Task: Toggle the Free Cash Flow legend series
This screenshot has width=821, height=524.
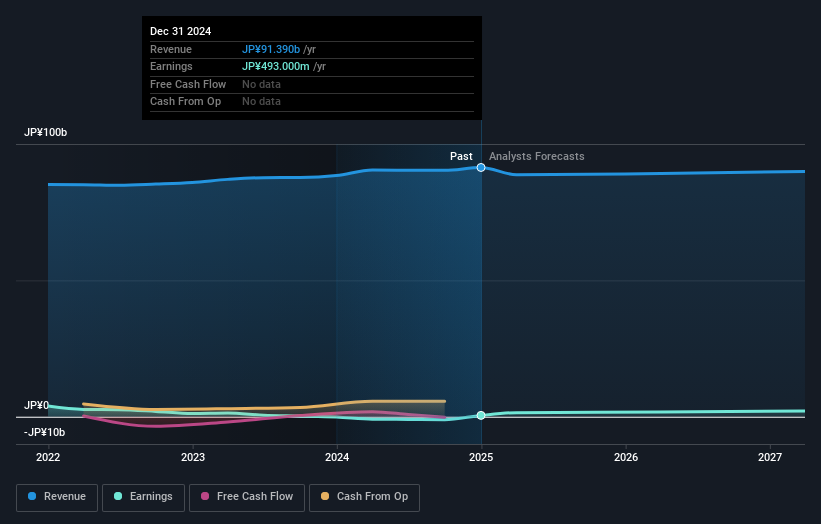Action: pyautogui.click(x=247, y=497)
